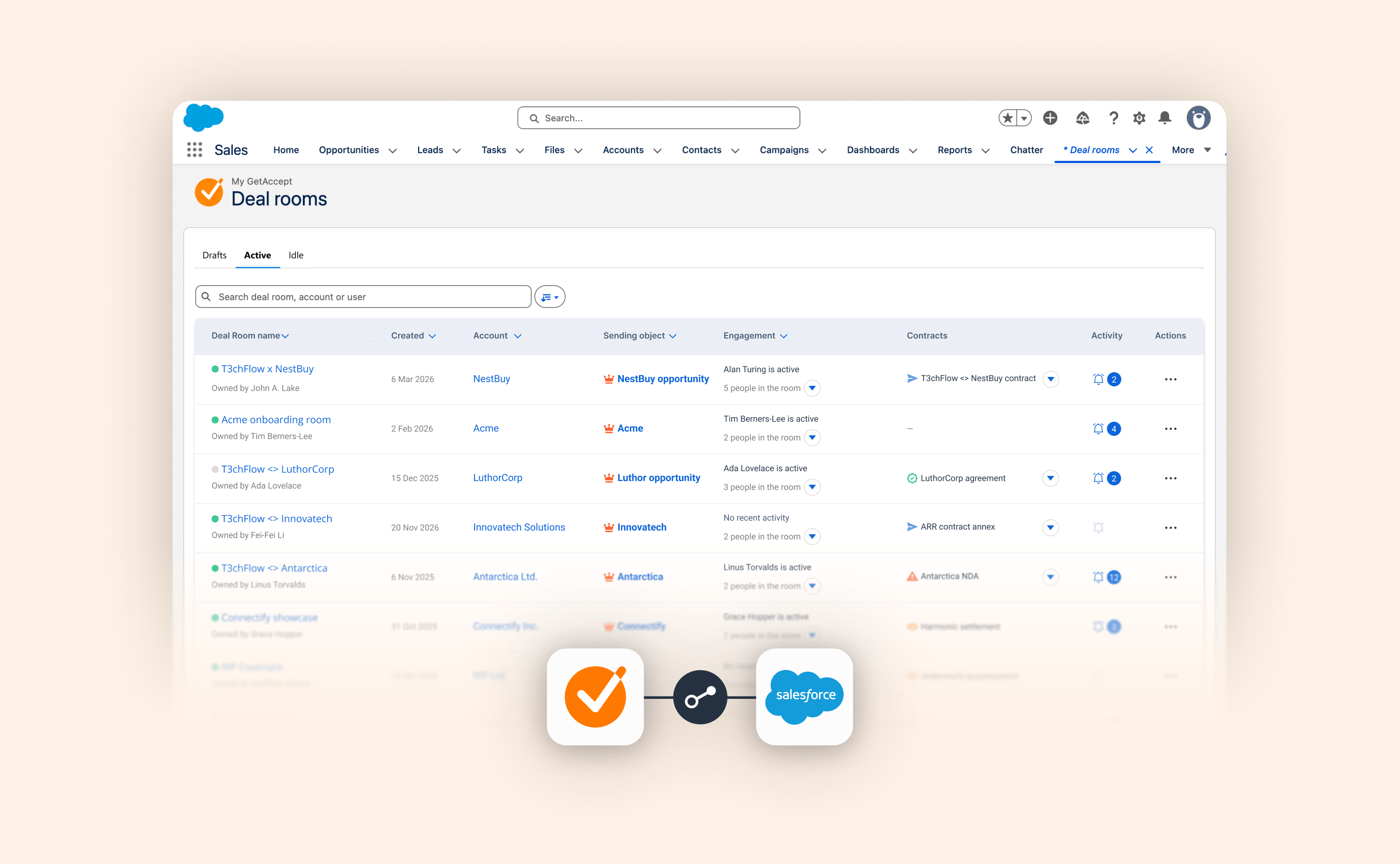Open the Chatter menu item

(1026, 150)
